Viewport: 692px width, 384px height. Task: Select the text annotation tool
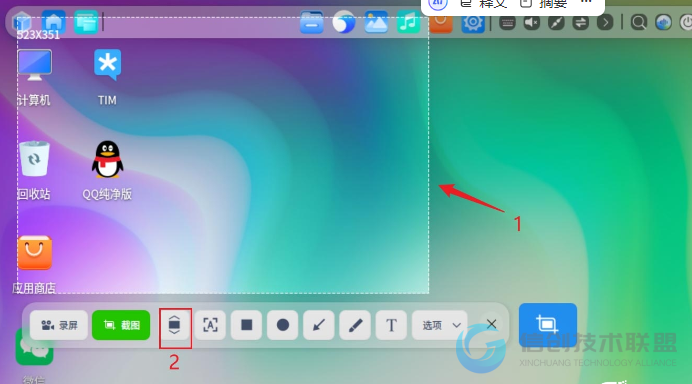click(391, 325)
